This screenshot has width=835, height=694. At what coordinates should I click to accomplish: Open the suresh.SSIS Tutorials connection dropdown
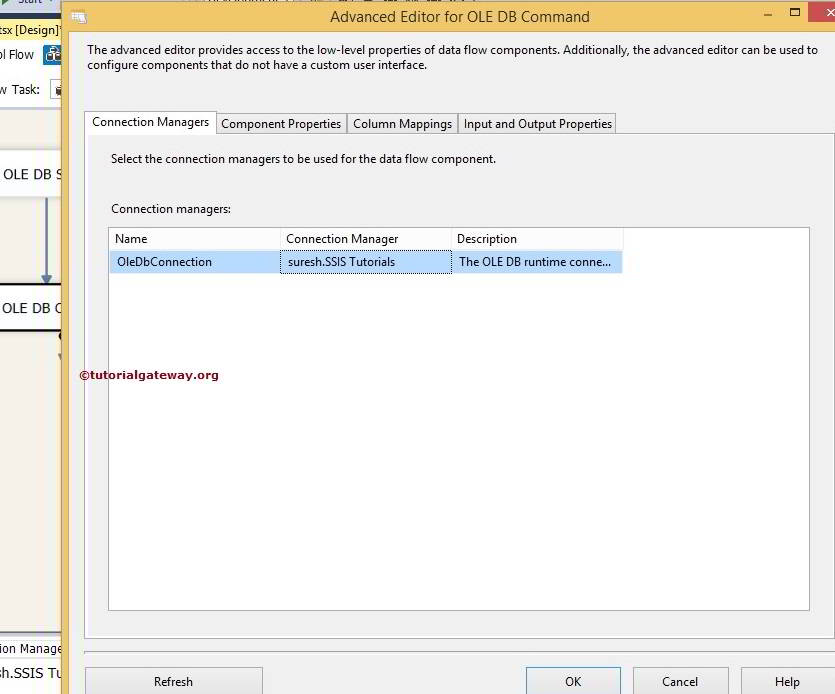pyautogui.click(x=365, y=261)
